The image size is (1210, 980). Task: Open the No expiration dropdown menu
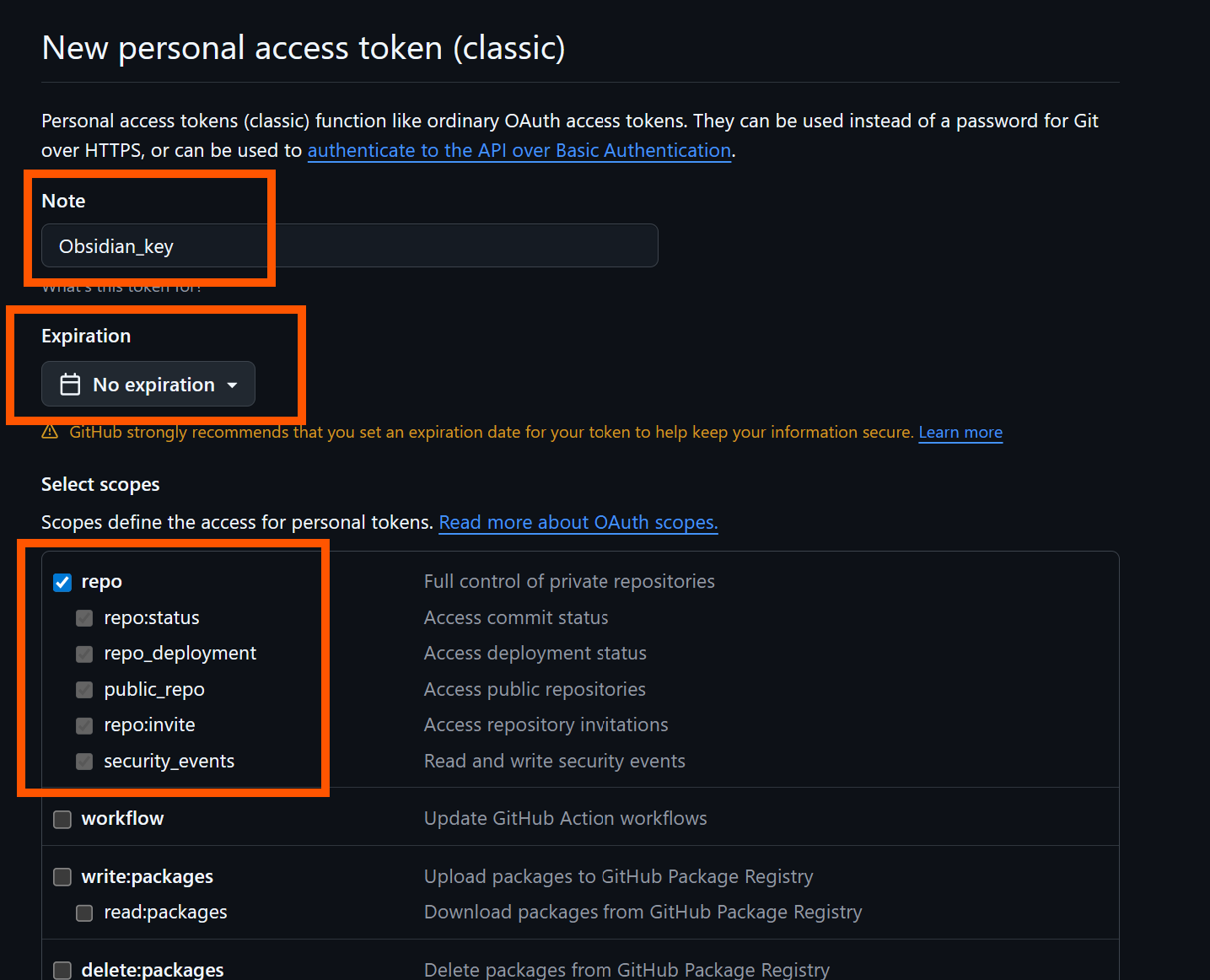[x=148, y=384]
